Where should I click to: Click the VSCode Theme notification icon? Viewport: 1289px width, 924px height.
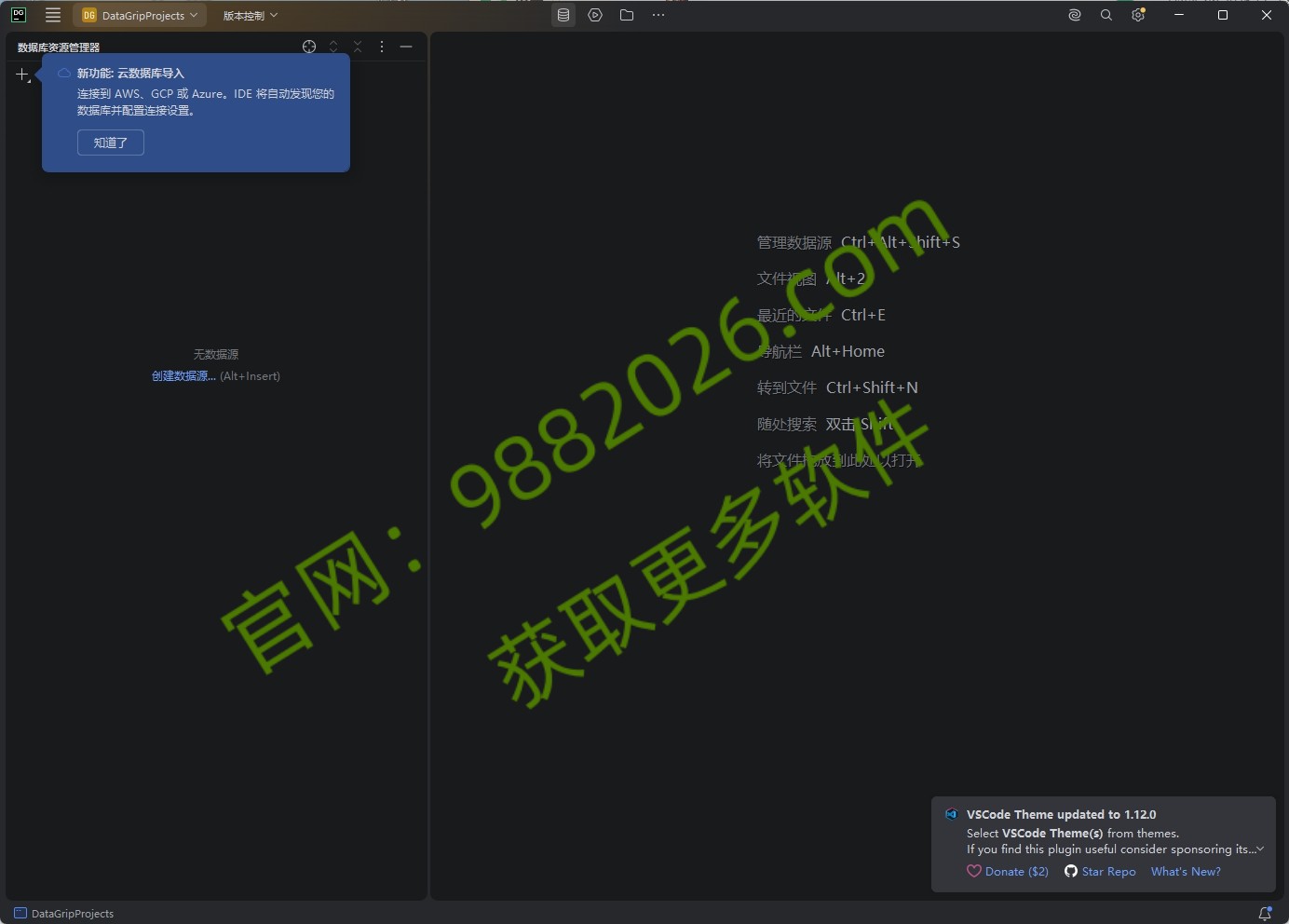[951, 814]
